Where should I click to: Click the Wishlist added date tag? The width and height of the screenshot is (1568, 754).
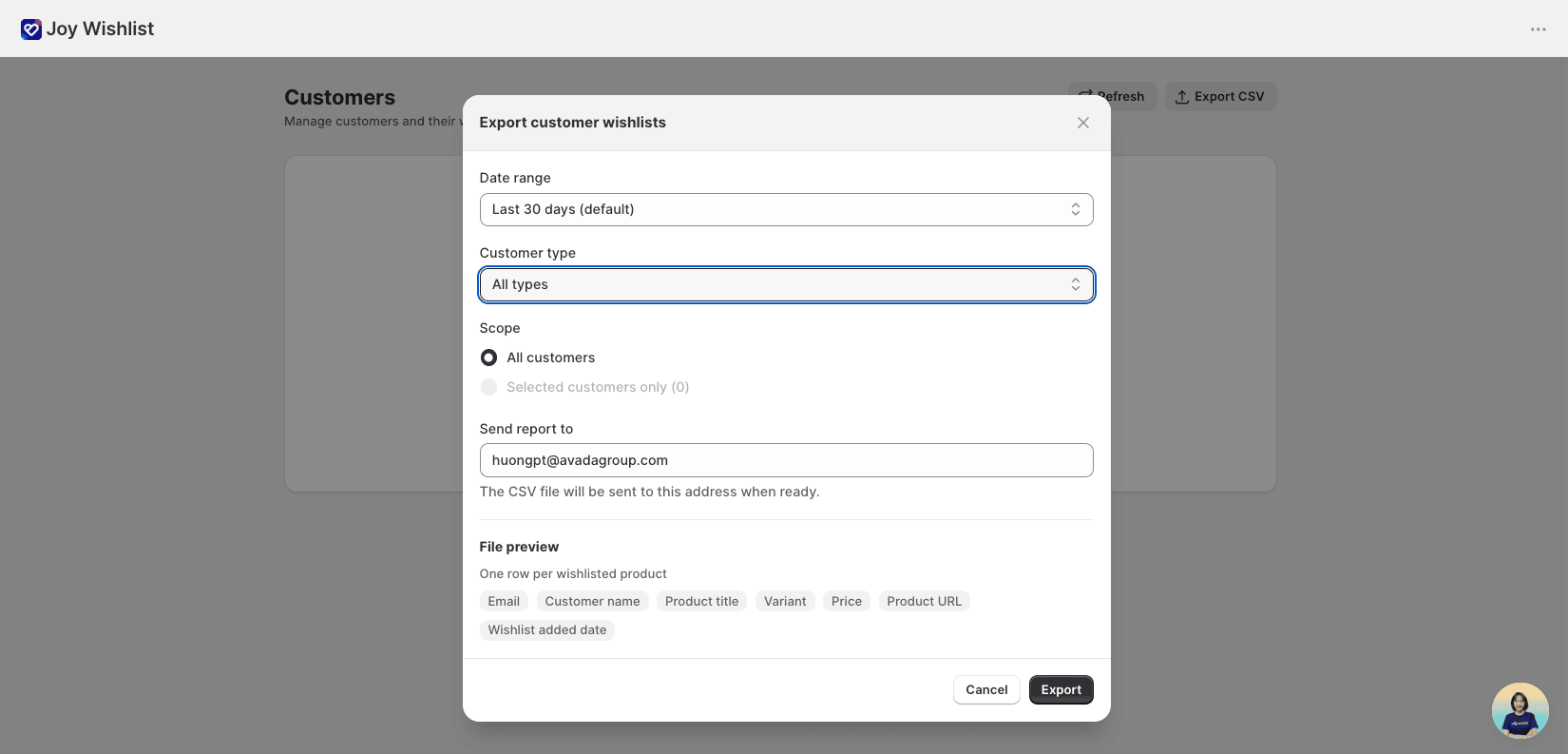pos(546,629)
